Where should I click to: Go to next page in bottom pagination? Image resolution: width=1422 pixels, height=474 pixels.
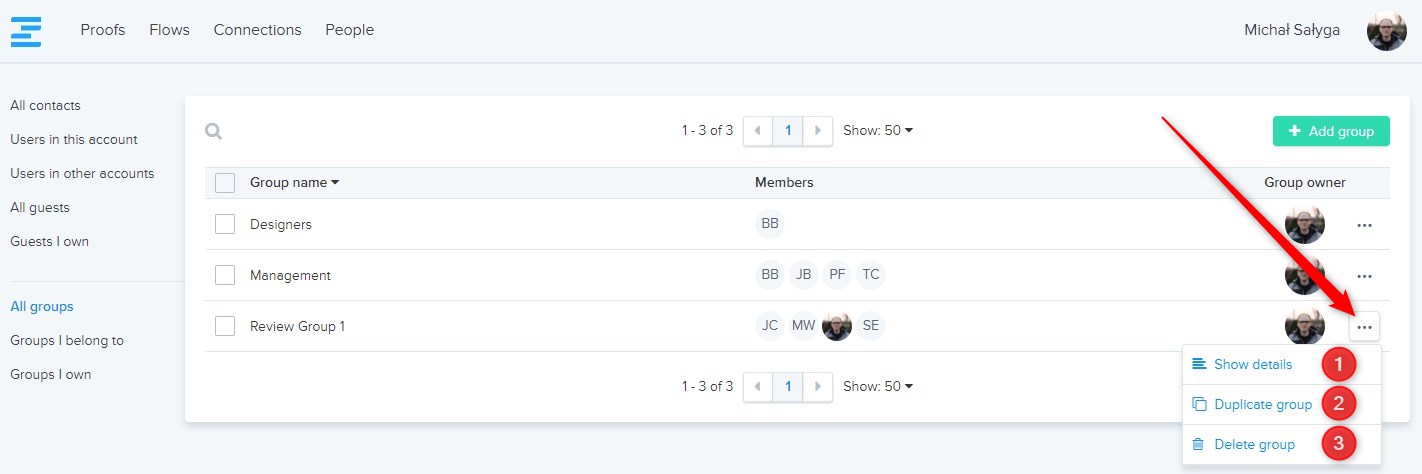point(819,386)
